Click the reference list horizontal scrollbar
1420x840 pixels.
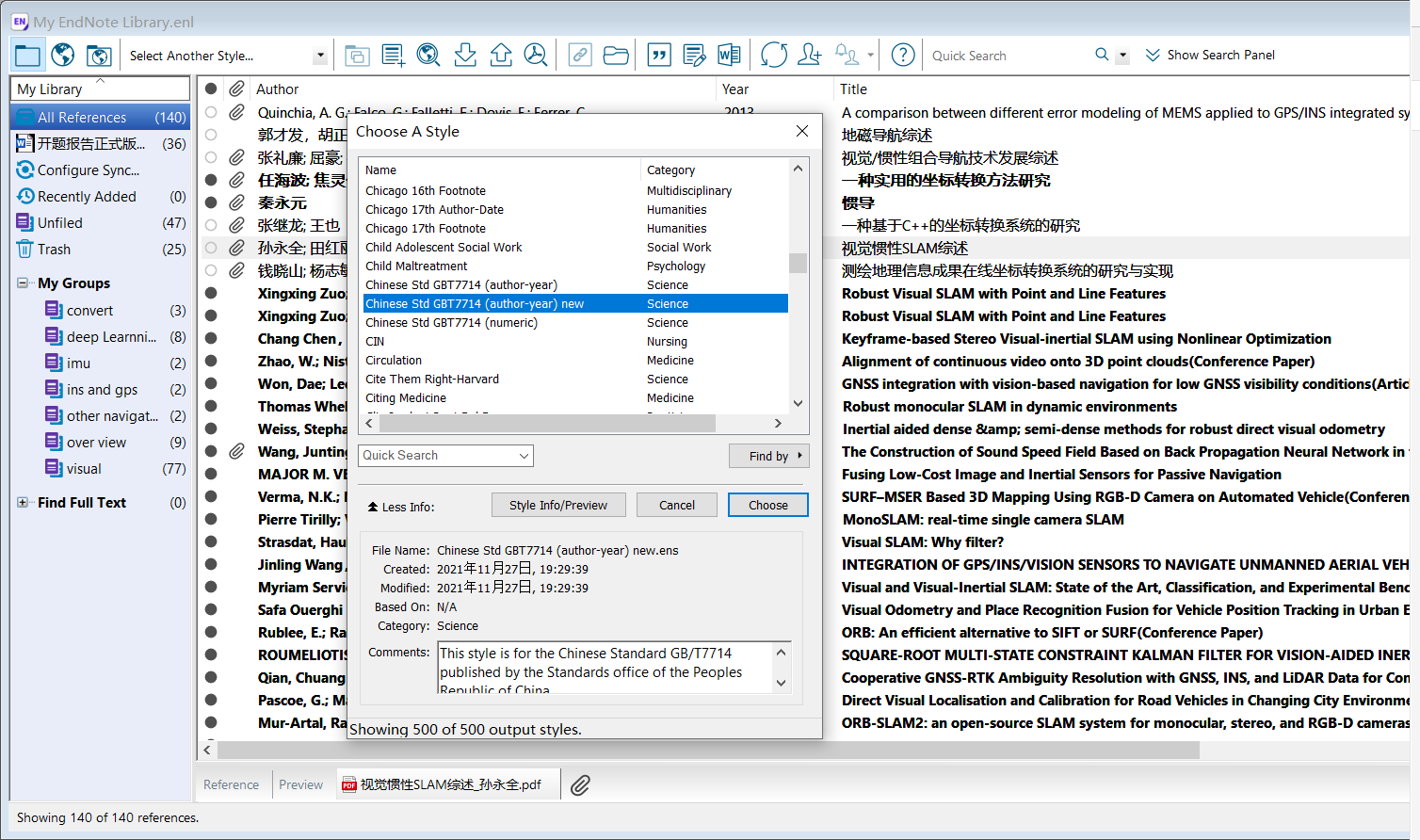(x=708, y=750)
